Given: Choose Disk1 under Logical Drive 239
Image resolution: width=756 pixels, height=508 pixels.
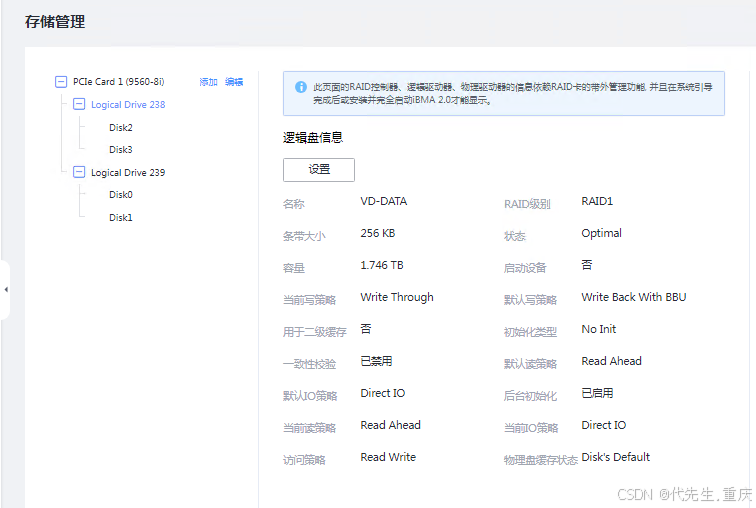Looking at the screenshot, I should pos(121,218).
